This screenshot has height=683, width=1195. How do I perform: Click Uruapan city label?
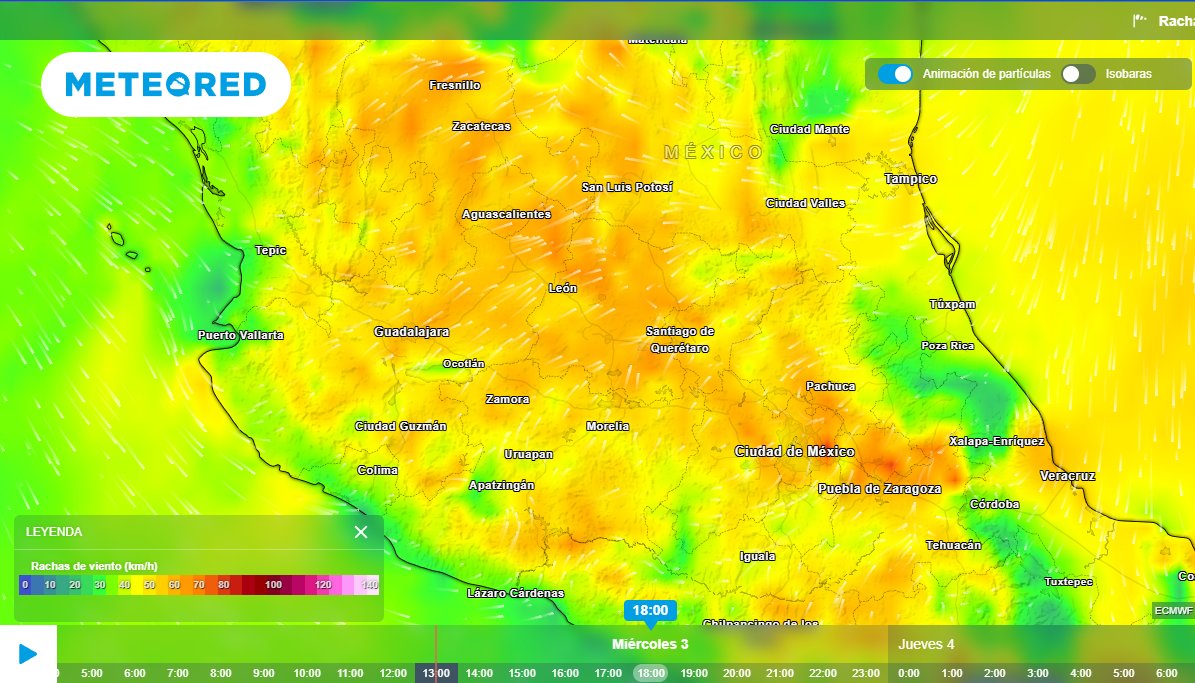coord(528,454)
